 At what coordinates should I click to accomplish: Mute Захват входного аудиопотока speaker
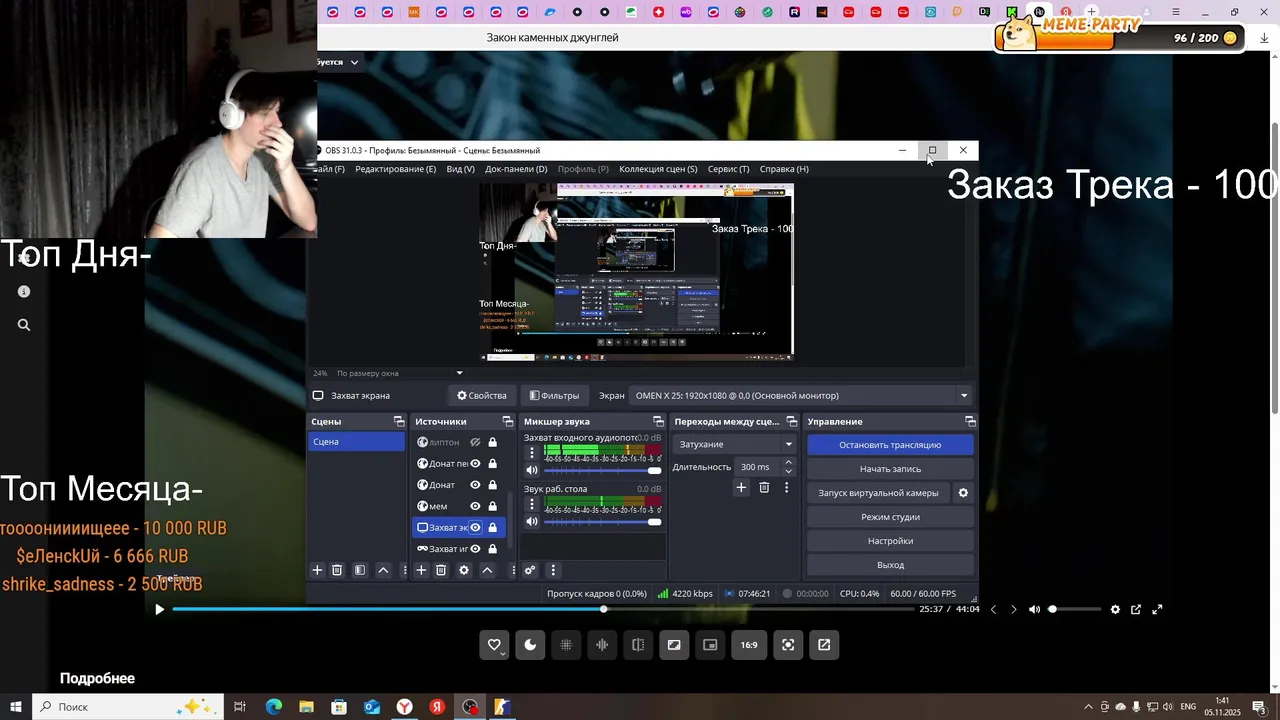pos(532,470)
